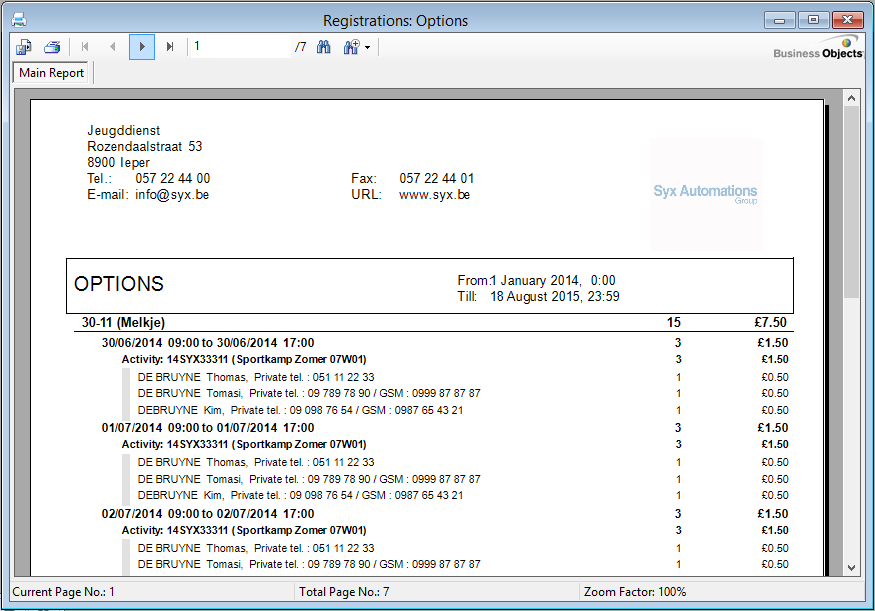
Task: Click the vertical scrollbar thumb
Action: tap(851, 200)
